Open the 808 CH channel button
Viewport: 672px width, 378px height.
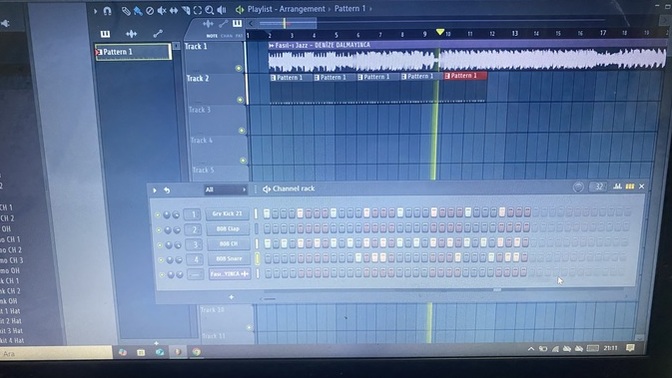pos(229,244)
